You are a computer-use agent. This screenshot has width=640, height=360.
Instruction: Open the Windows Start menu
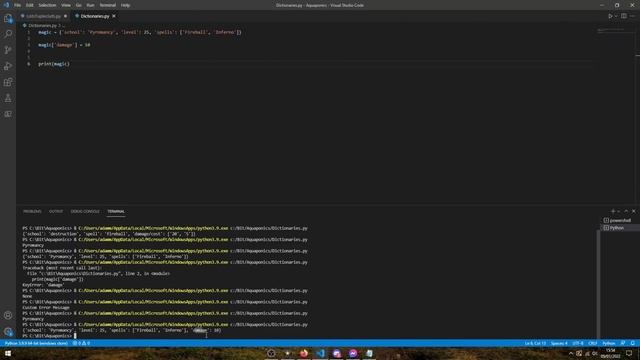(x=8, y=353)
